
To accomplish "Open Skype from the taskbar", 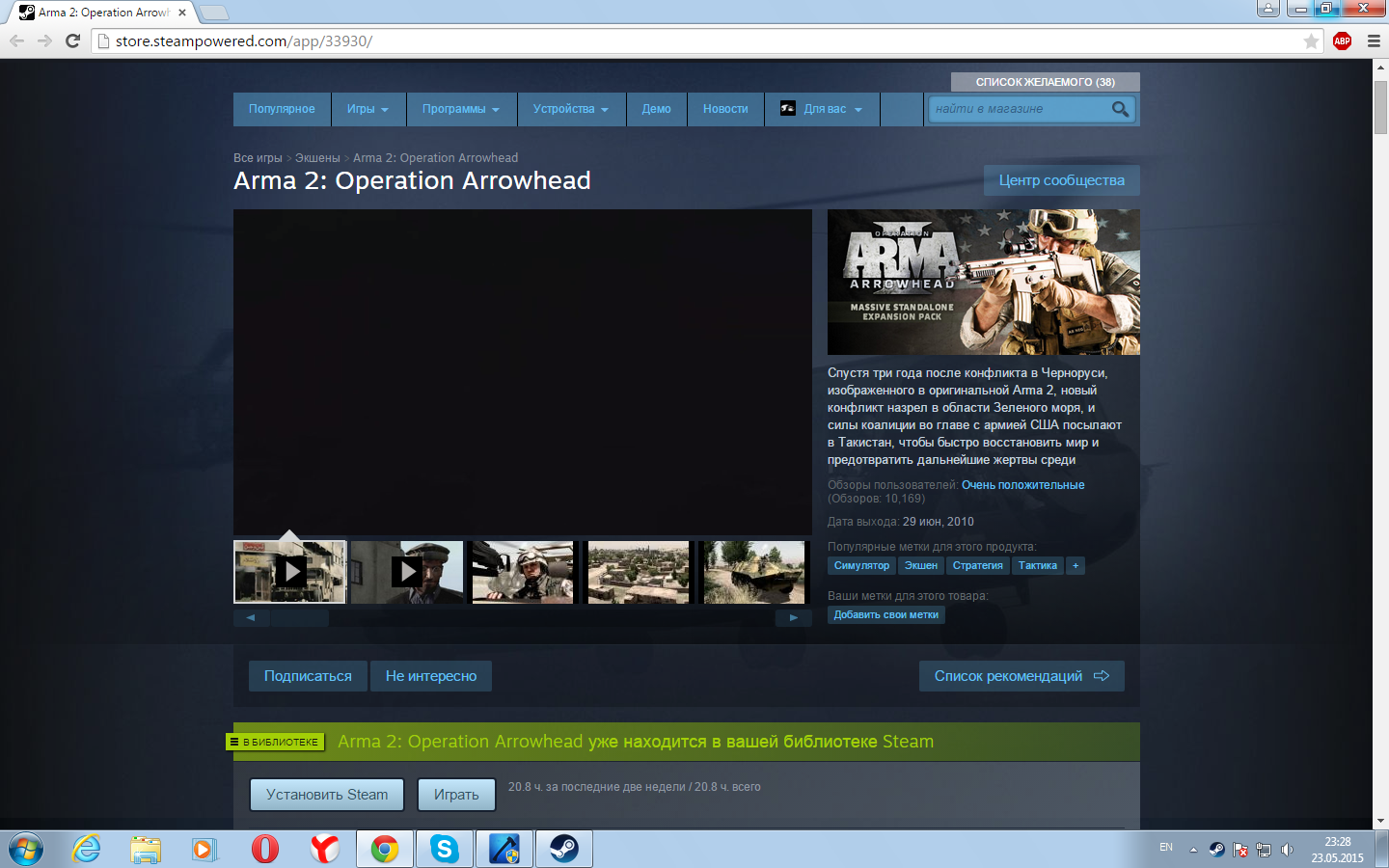I will [x=445, y=849].
